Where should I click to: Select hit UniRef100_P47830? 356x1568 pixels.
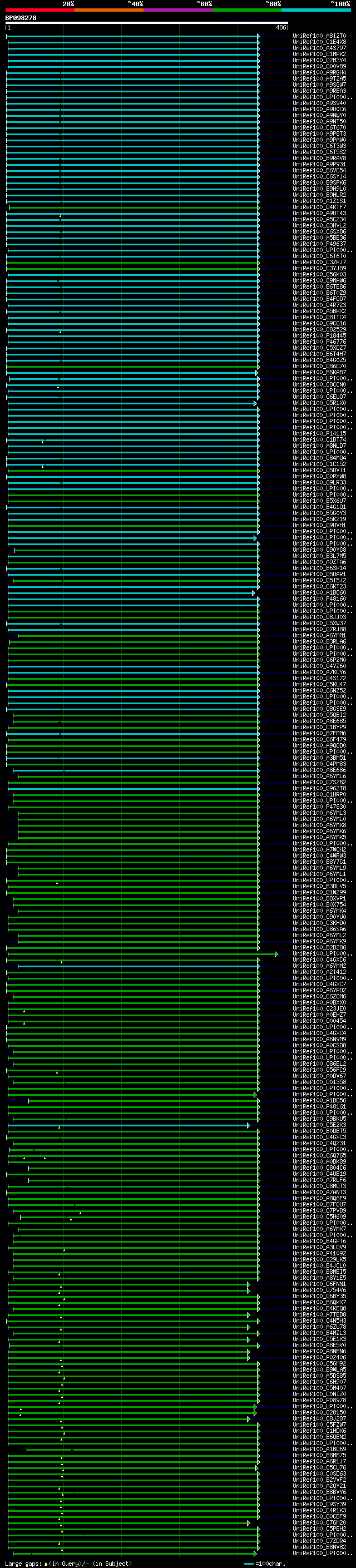(319, 807)
